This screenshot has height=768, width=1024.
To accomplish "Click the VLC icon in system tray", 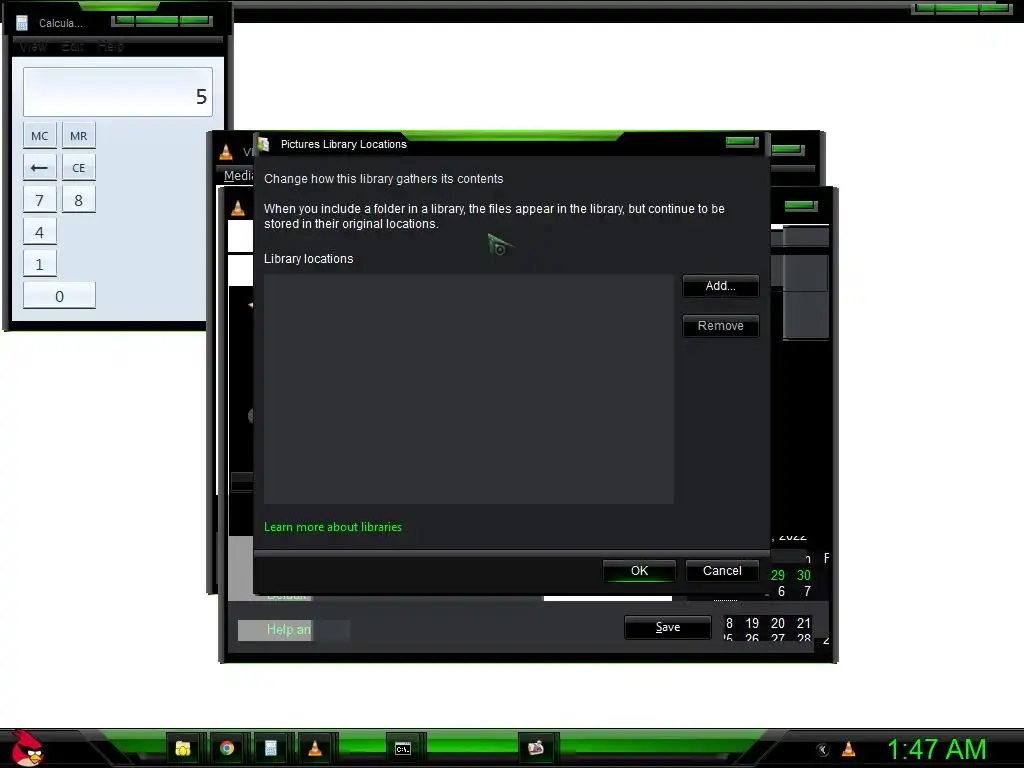I will point(848,749).
